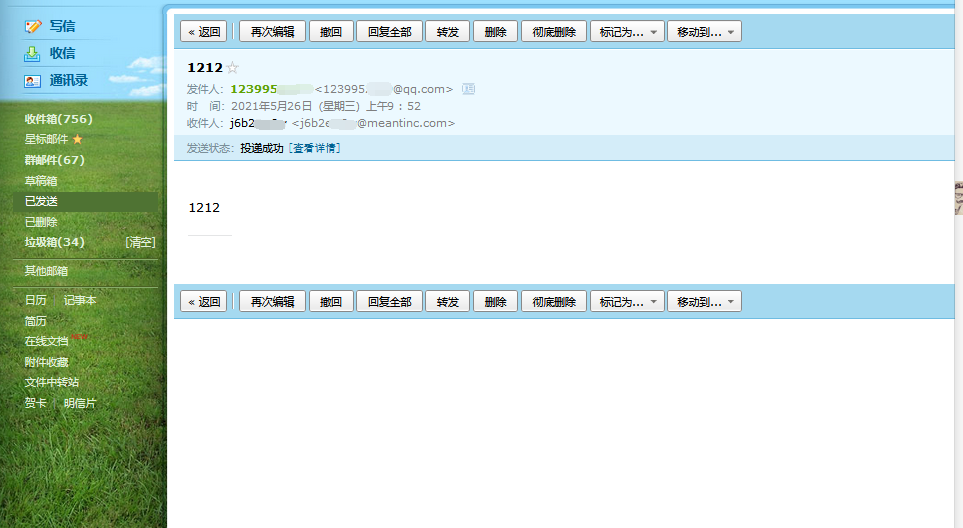The height and width of the screenshot is (528, 963).
Task: Expand top 移动到... dropdown
Action: [704, 32]
